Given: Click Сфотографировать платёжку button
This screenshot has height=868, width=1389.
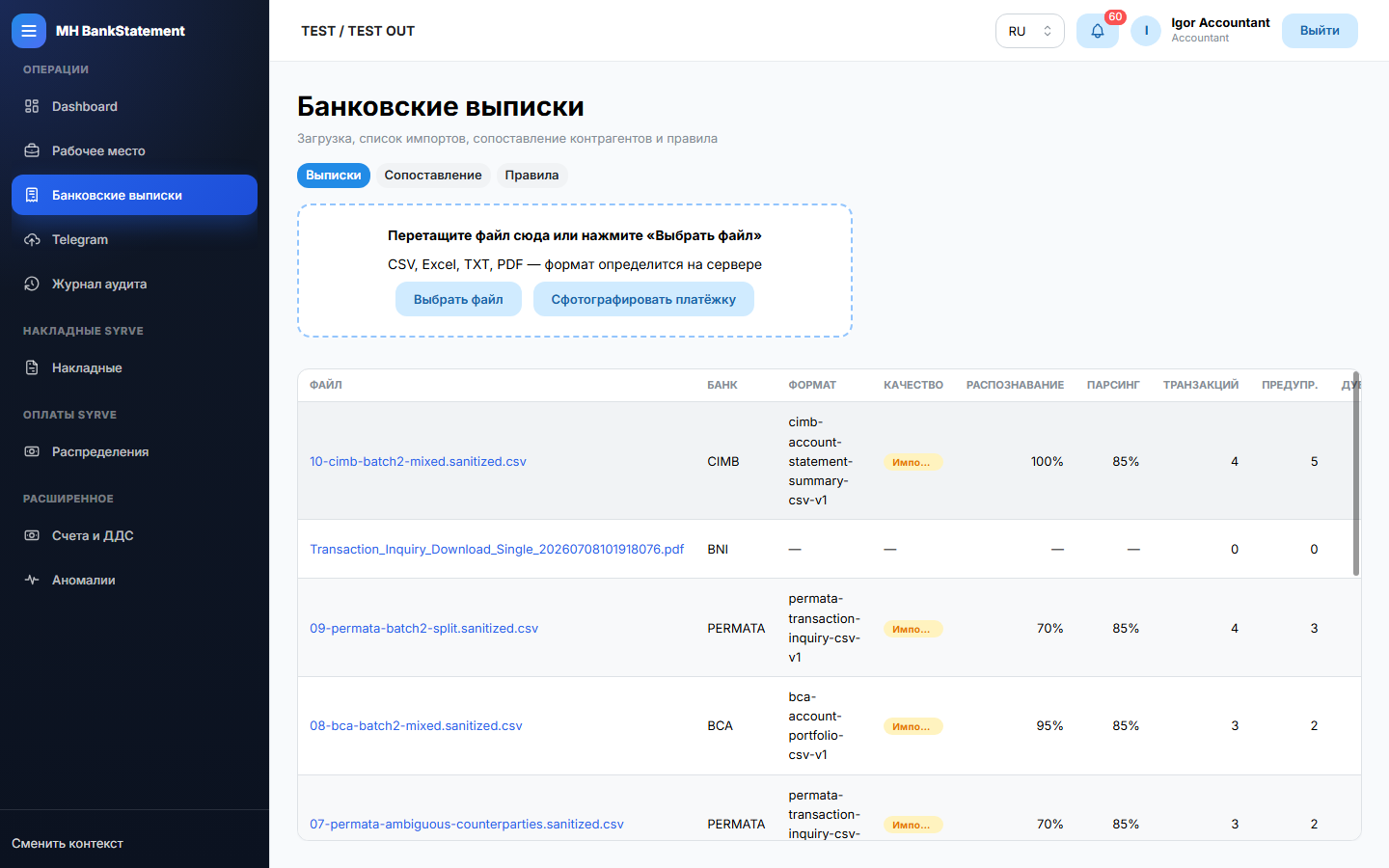Looking at the screenshot, I should tap(643, 299).
